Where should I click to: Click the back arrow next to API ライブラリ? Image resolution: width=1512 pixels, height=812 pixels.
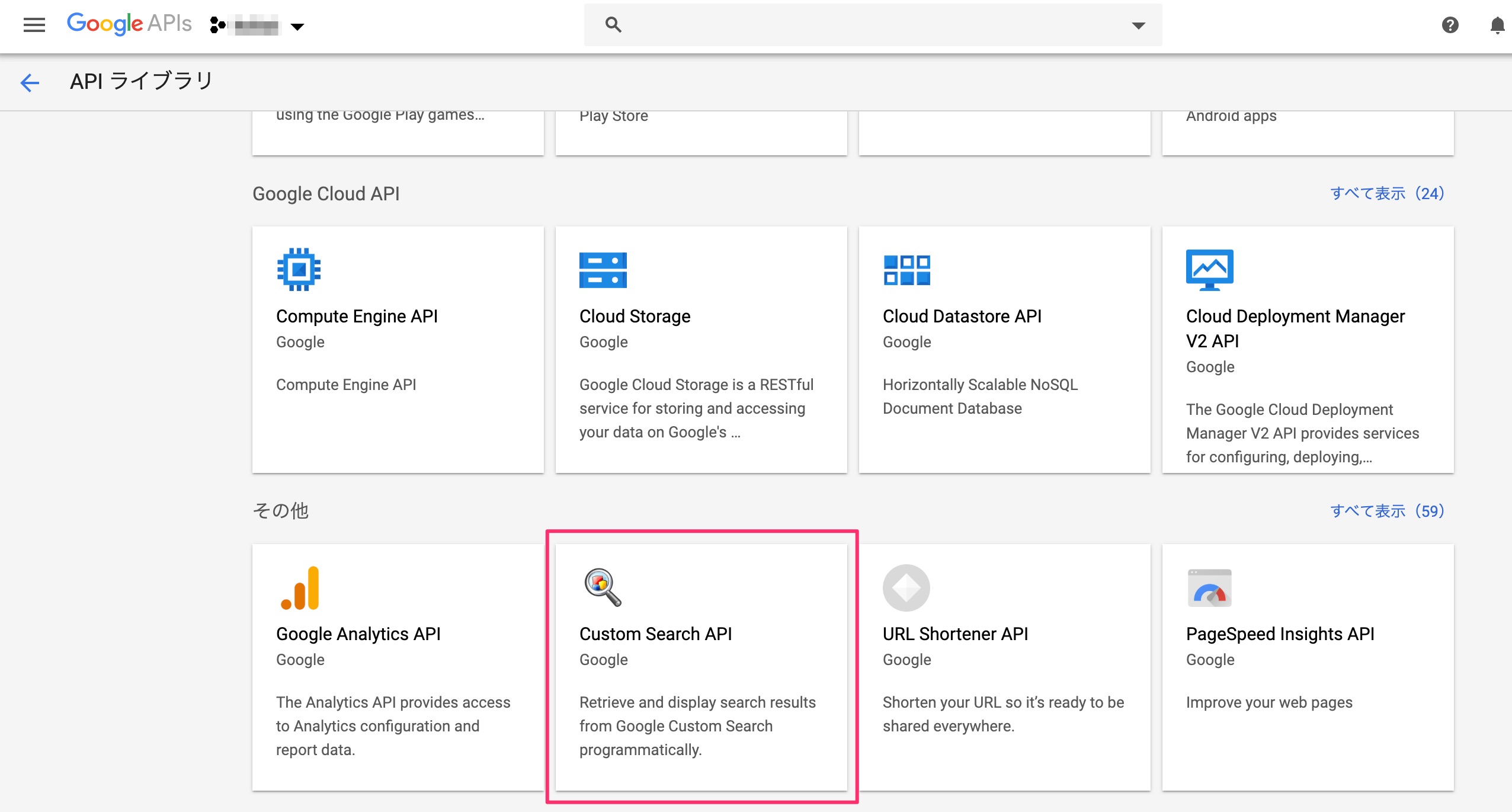tap(29, 82)
